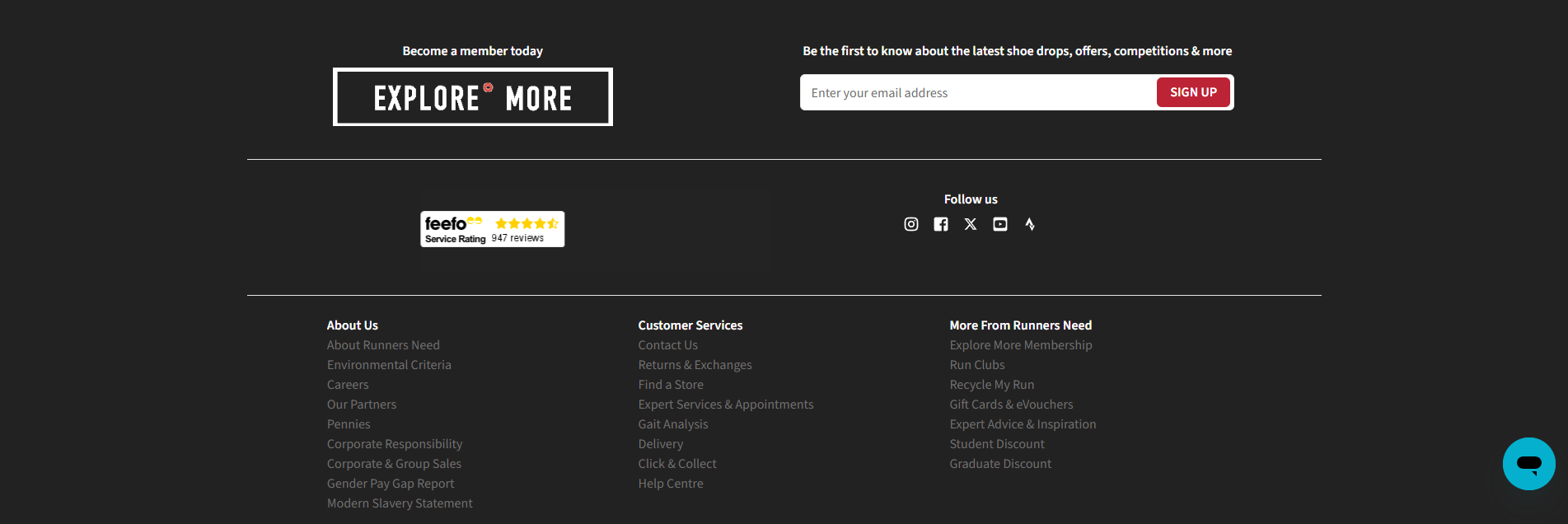Visit the Help Centre link

(x=671, y=484)
